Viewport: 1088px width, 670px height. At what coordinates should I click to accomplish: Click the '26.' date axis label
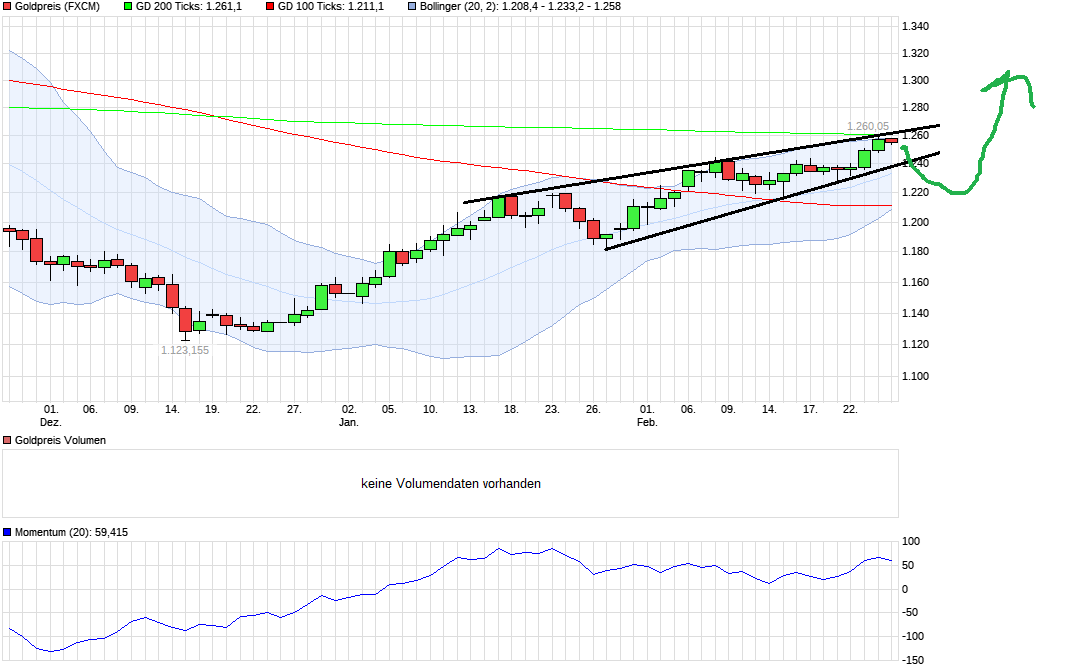[x=593, y=410]
